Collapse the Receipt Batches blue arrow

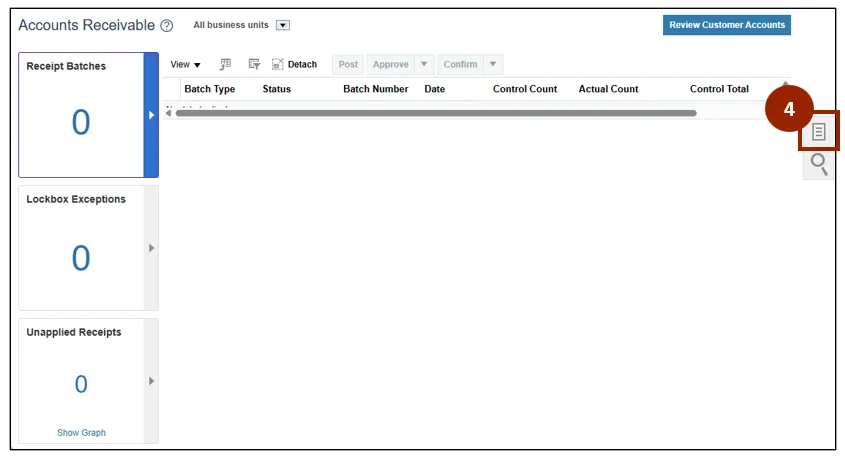click(x=151, y=115)
